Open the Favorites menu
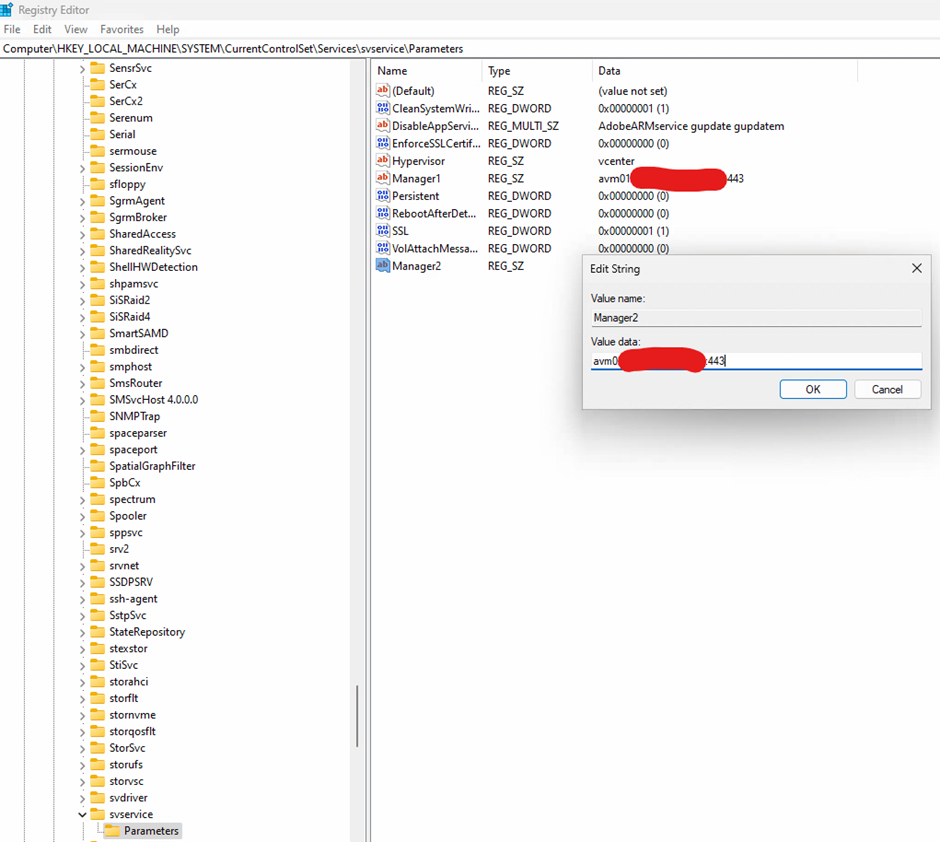The height and width of the screenshot is (842, 940). [x=121, y=30]
